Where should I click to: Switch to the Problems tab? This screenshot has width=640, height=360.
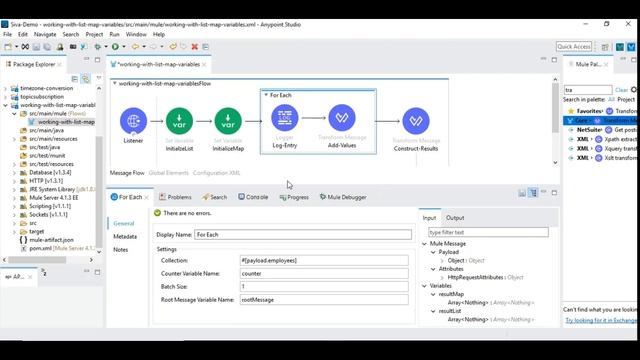(x=175, y=197)
